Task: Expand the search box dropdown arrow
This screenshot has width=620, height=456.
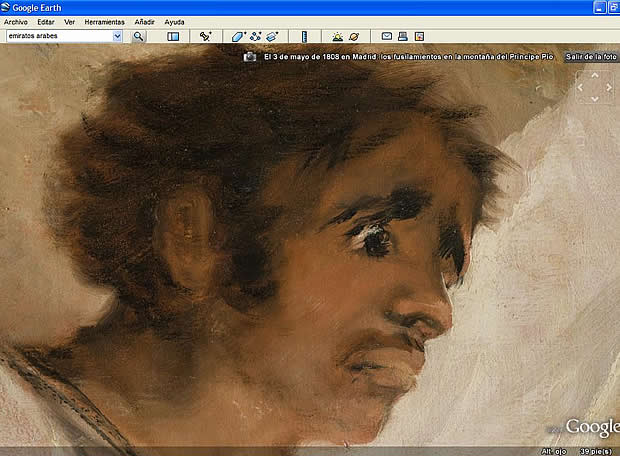Action: click(117, 36)
